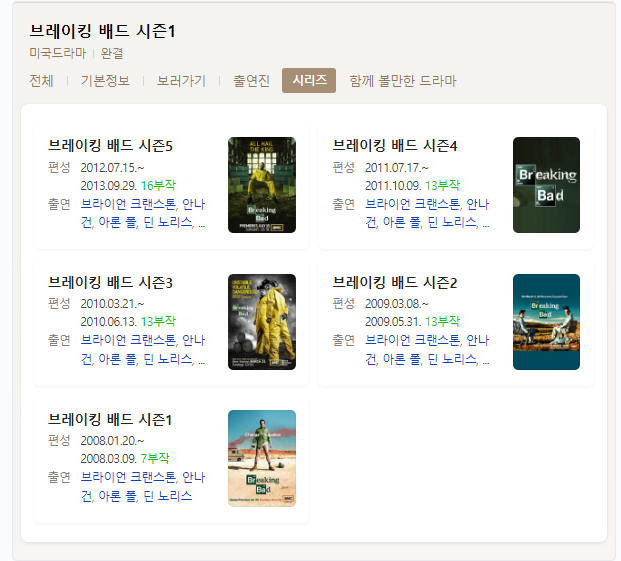Click the Season 5 poster thumbnail
This screenshot has width=621, height=561.
(262, 185)
